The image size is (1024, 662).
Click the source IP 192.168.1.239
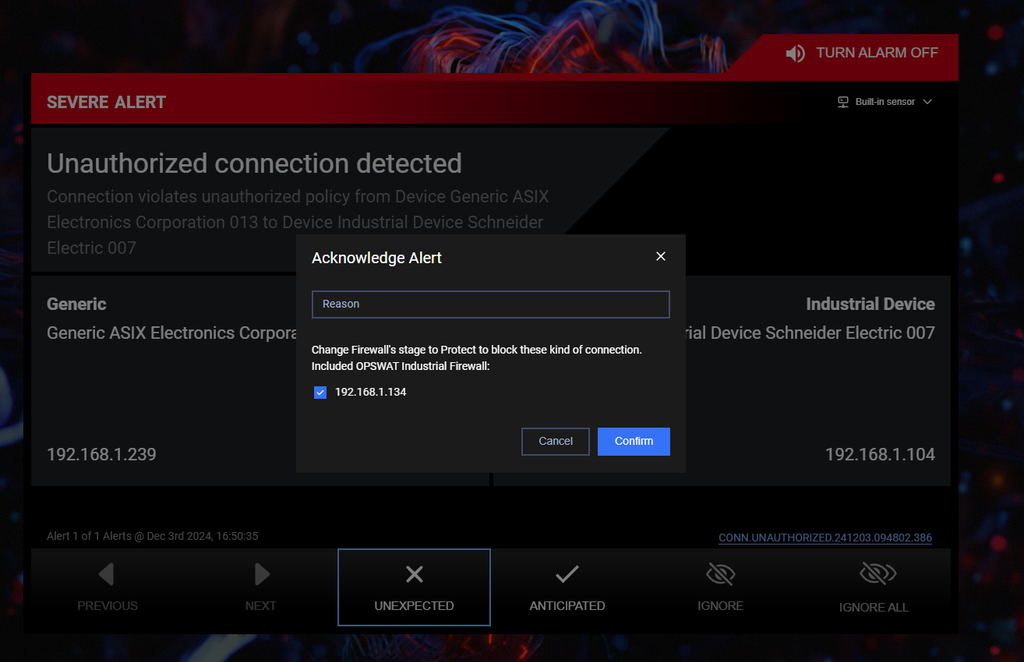click(x=101, y=454)
